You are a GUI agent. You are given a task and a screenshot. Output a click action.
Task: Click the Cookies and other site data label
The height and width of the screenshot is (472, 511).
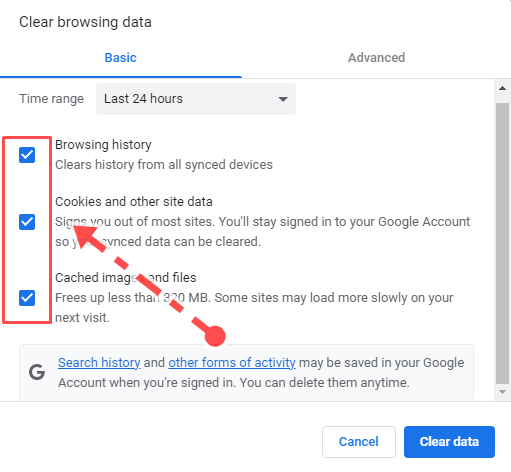pos(134,202)
